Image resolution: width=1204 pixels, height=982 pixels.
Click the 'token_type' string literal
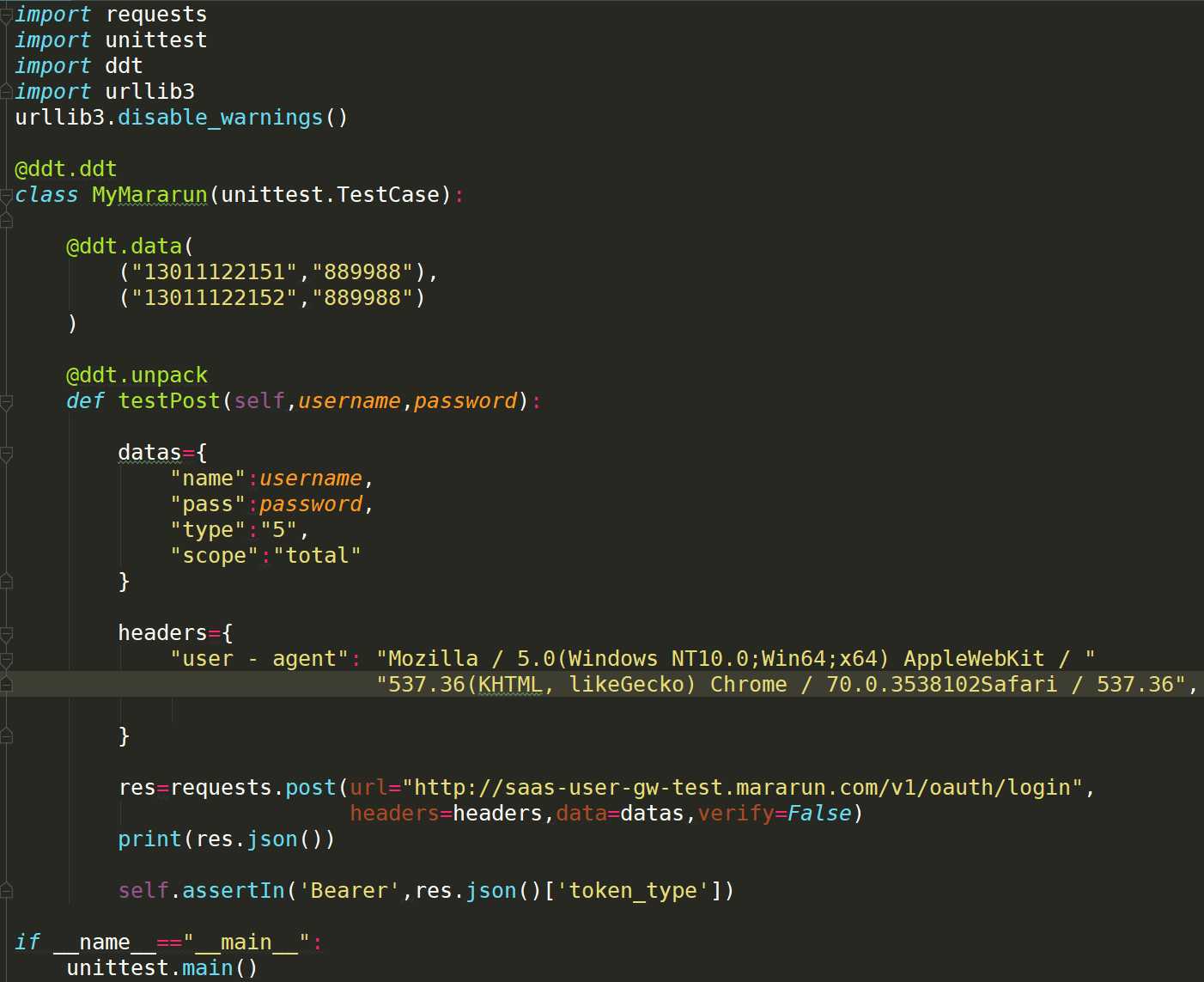(633, 891)
